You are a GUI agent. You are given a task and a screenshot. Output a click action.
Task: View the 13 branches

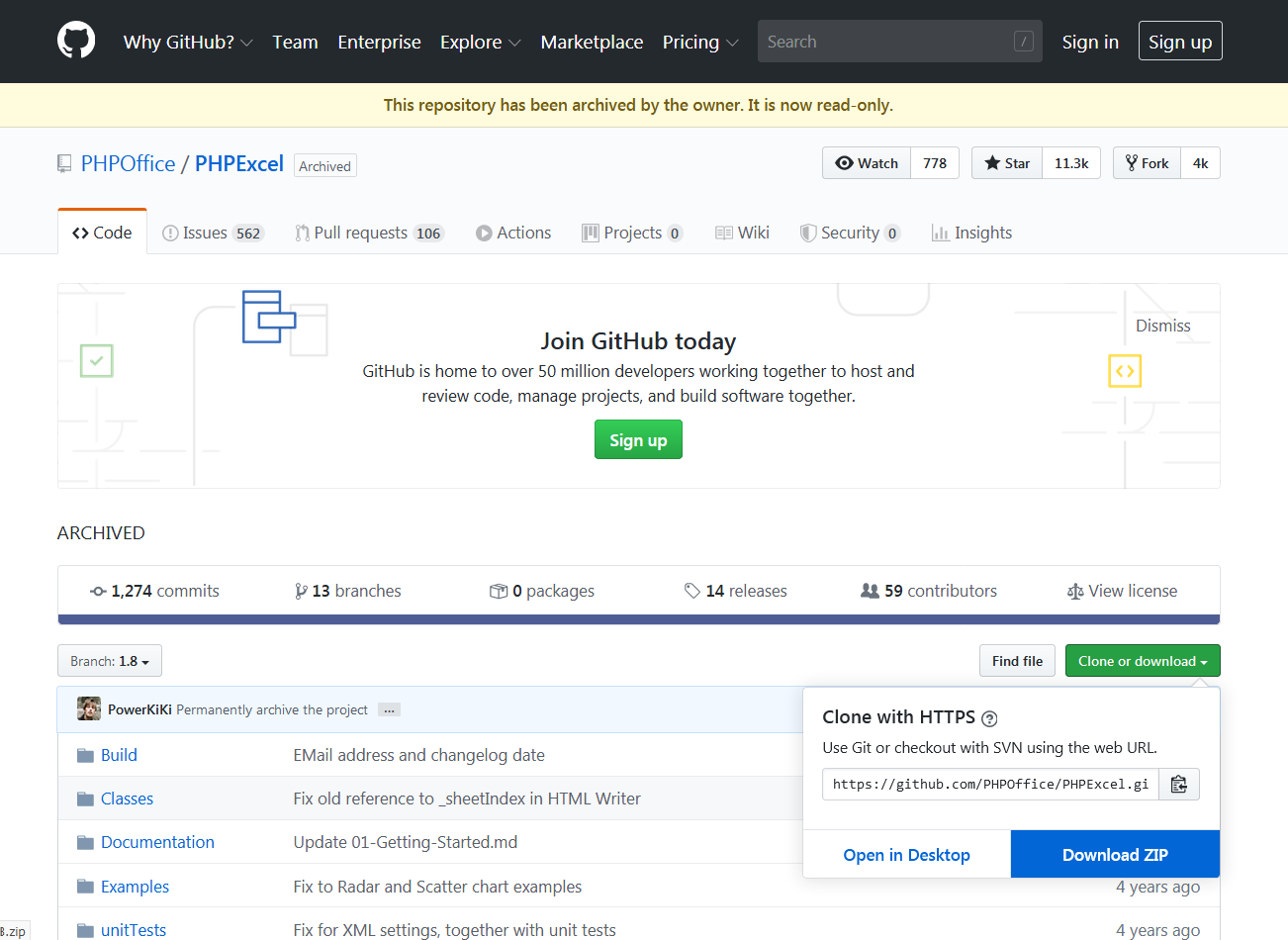[348, 591]
